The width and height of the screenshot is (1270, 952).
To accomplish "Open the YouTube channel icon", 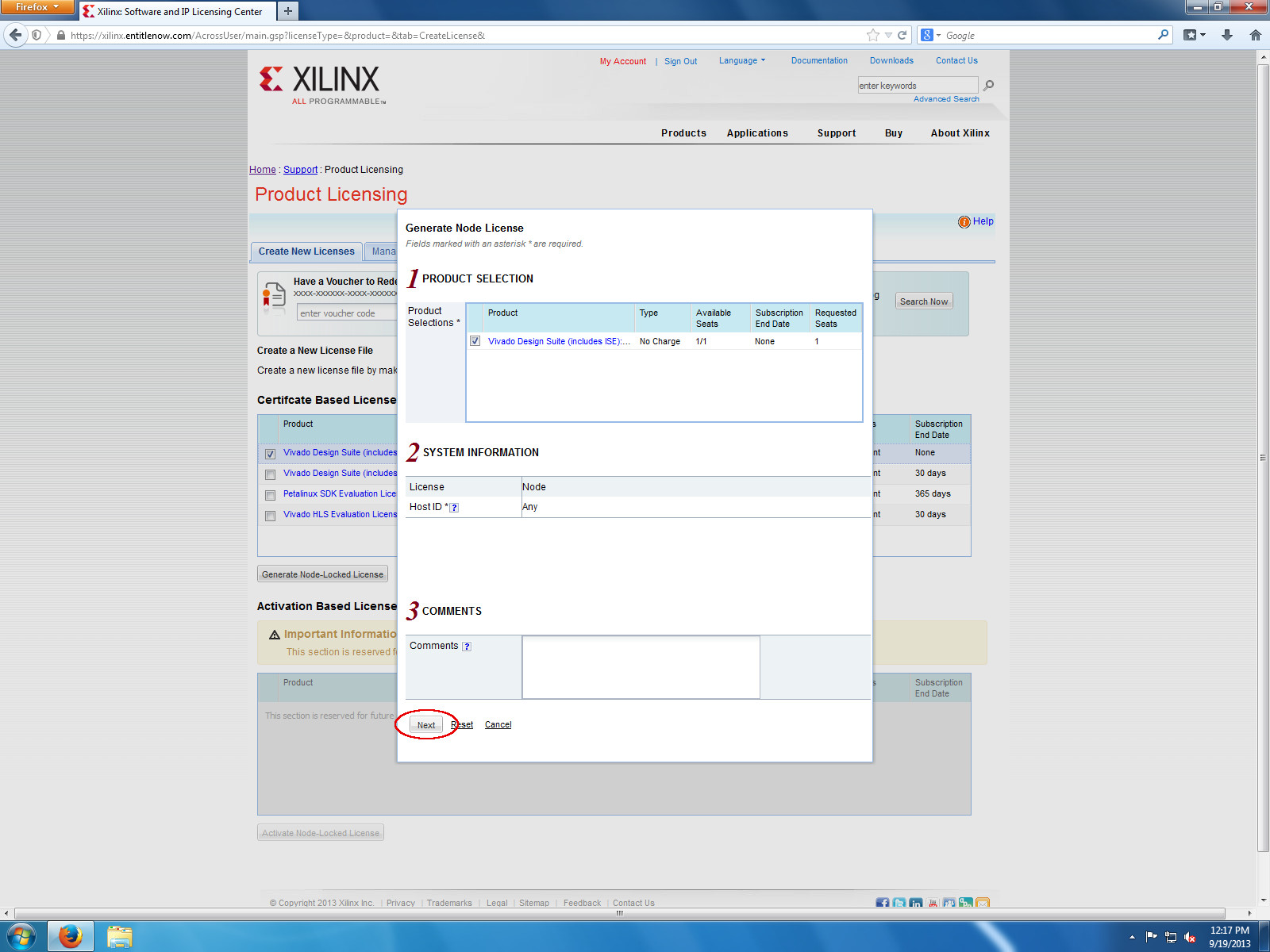I will click(932, 903).
